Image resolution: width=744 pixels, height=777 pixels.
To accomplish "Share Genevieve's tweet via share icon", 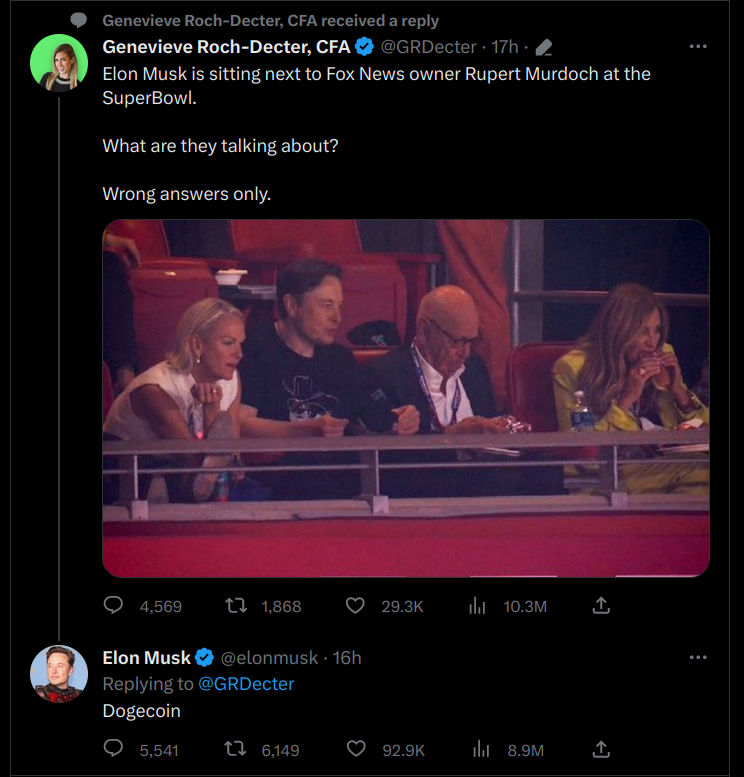I will pyautogui.click(x=601, y=606).
